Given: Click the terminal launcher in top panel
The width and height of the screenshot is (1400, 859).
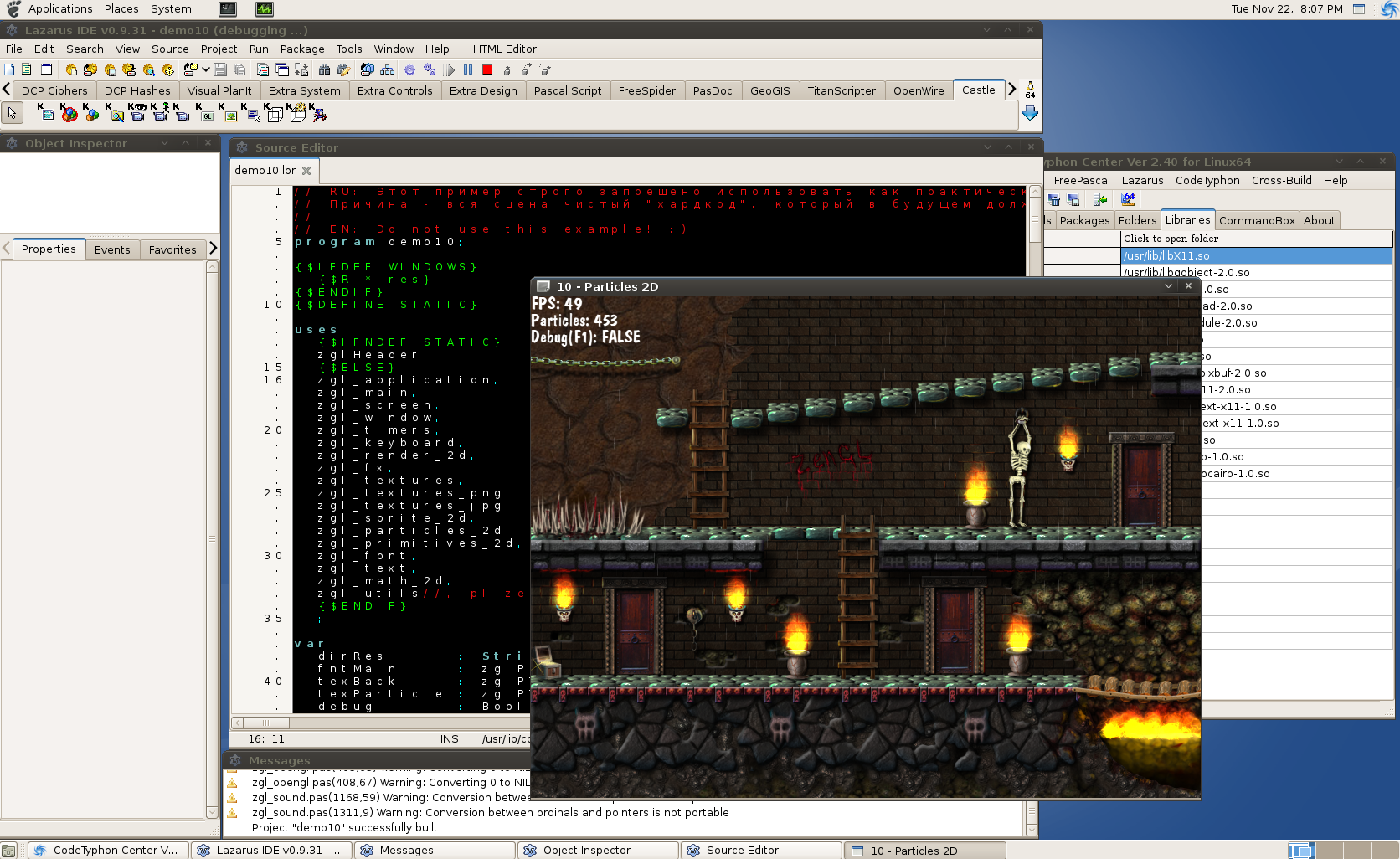Looking at the screenshot, I should tap(228, 9).
